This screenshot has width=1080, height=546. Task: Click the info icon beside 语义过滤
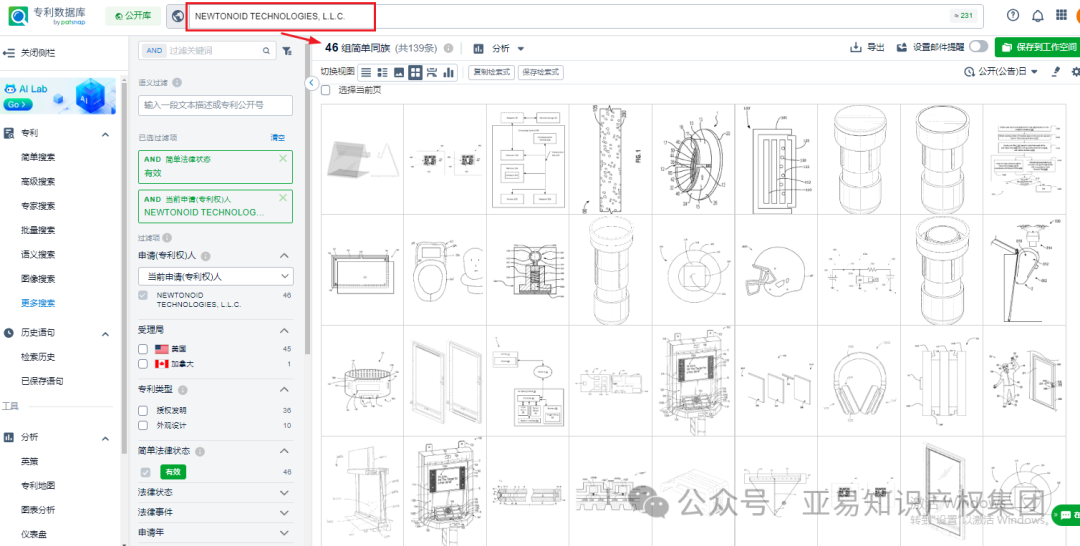(x=177, y=83)
